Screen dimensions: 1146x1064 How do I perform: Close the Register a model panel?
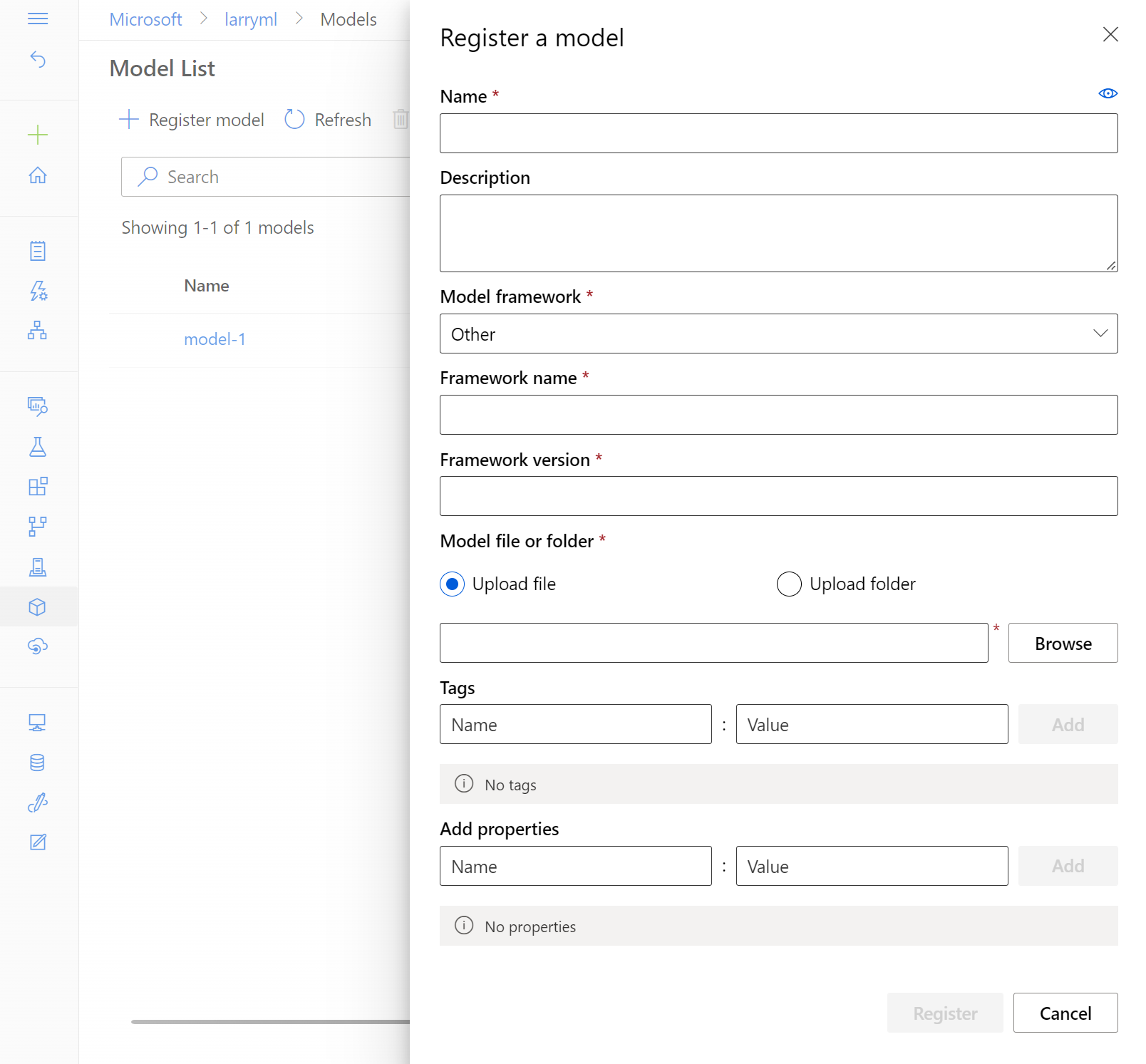1110,34
